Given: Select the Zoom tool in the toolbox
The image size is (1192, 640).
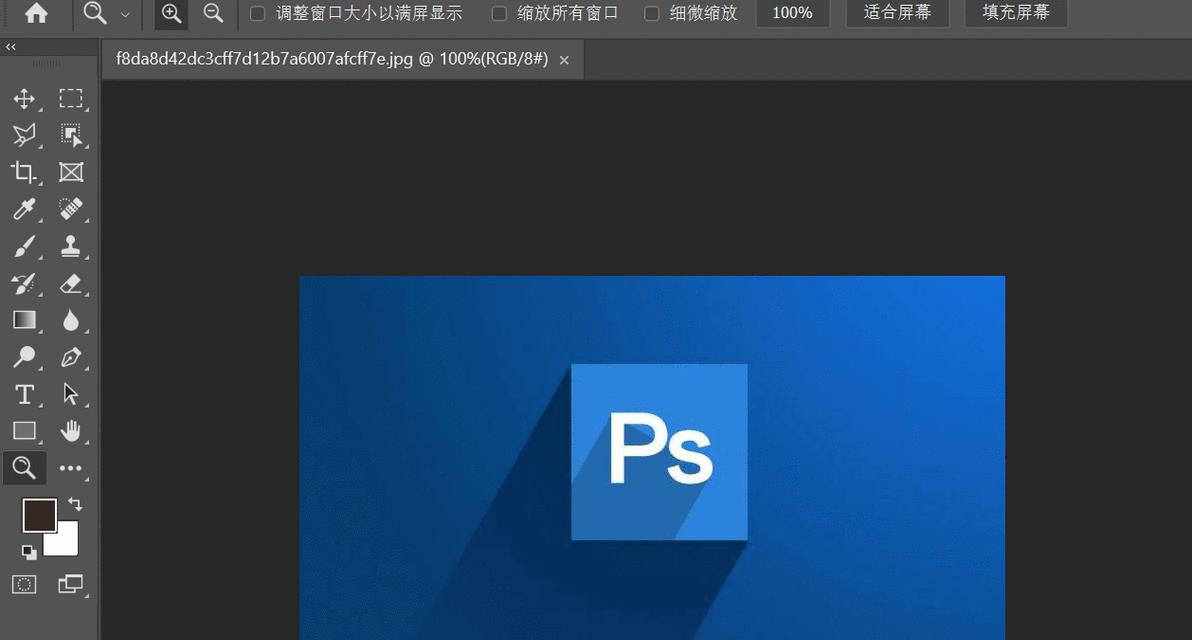Looking at the screenshot, I should click(24, 467).
